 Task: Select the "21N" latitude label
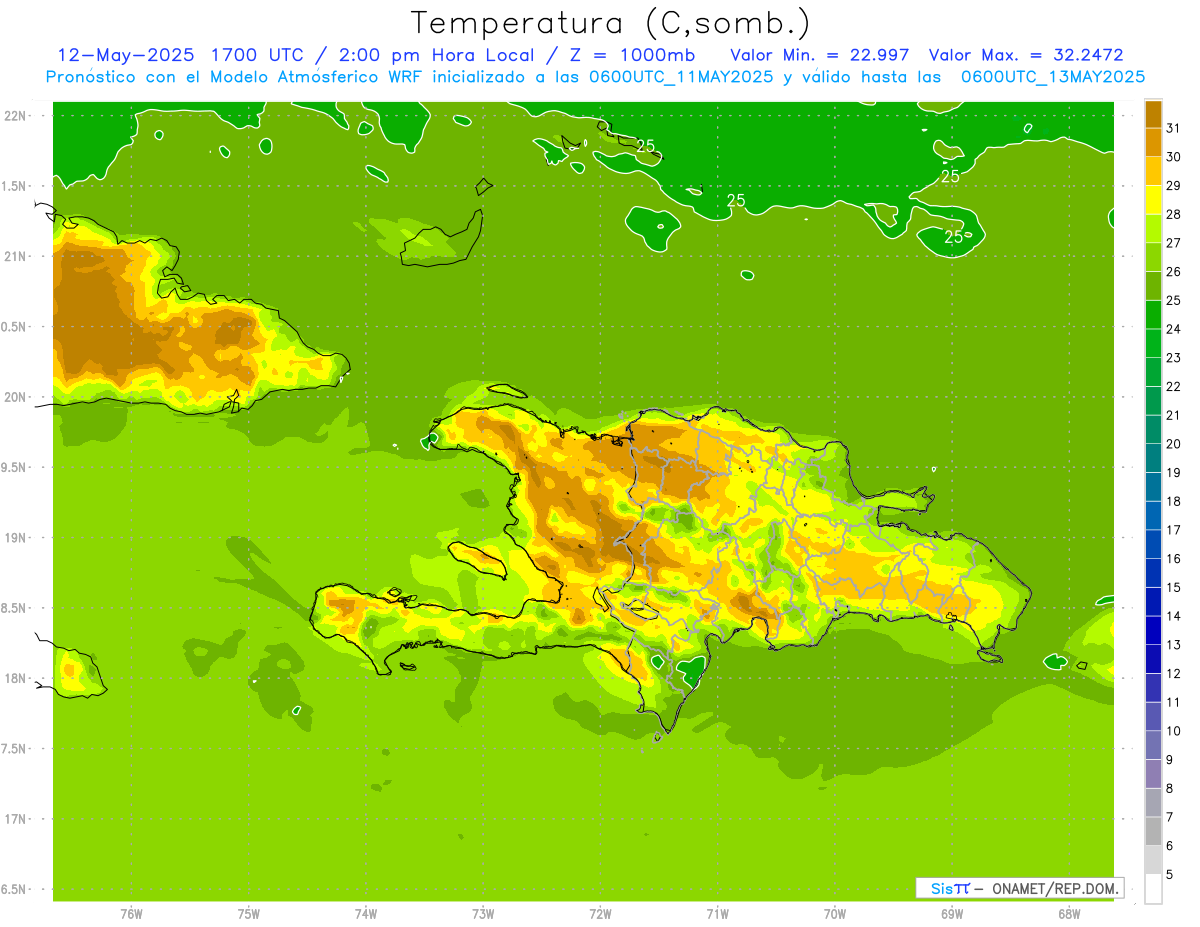tap(15, 256)
